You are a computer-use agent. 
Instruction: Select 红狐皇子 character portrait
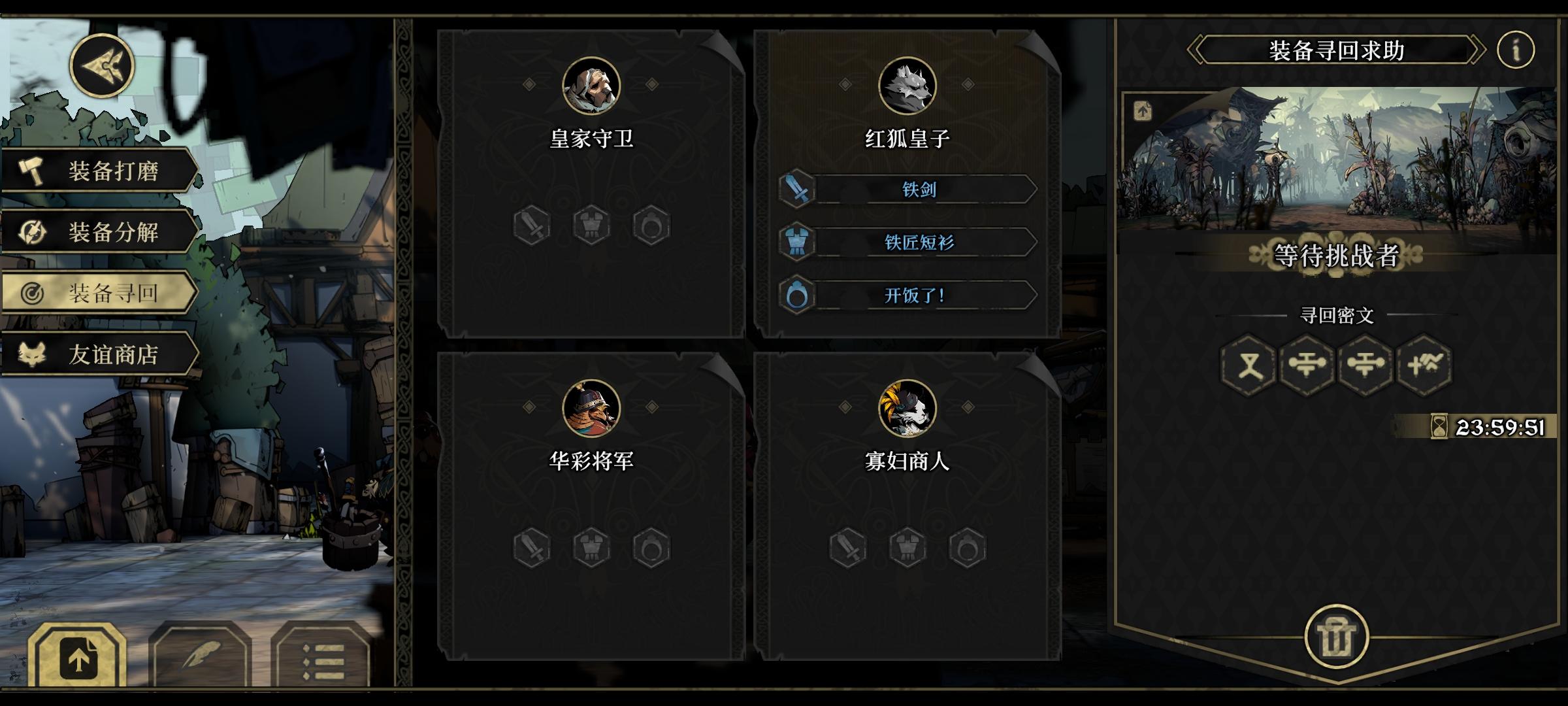[x=907, y=86]
